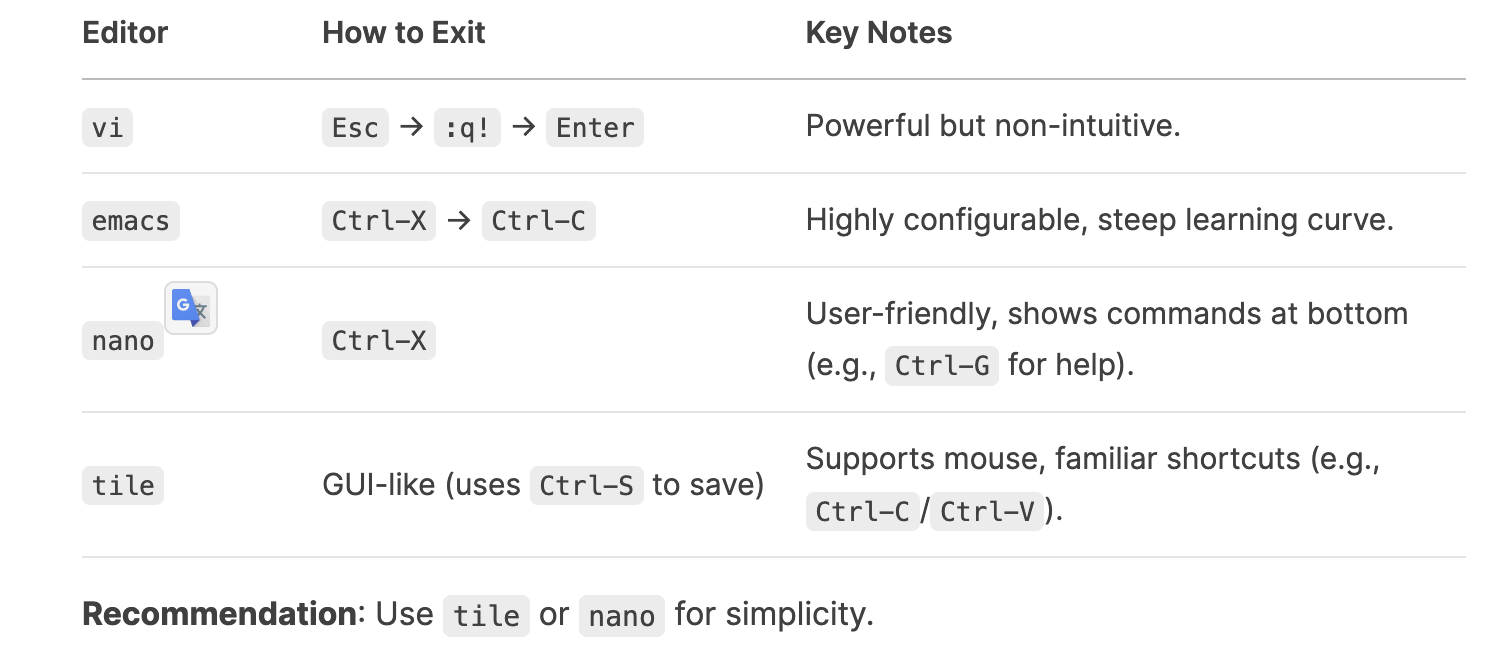Click the Google Translate icon near nano

coord(191,308)
